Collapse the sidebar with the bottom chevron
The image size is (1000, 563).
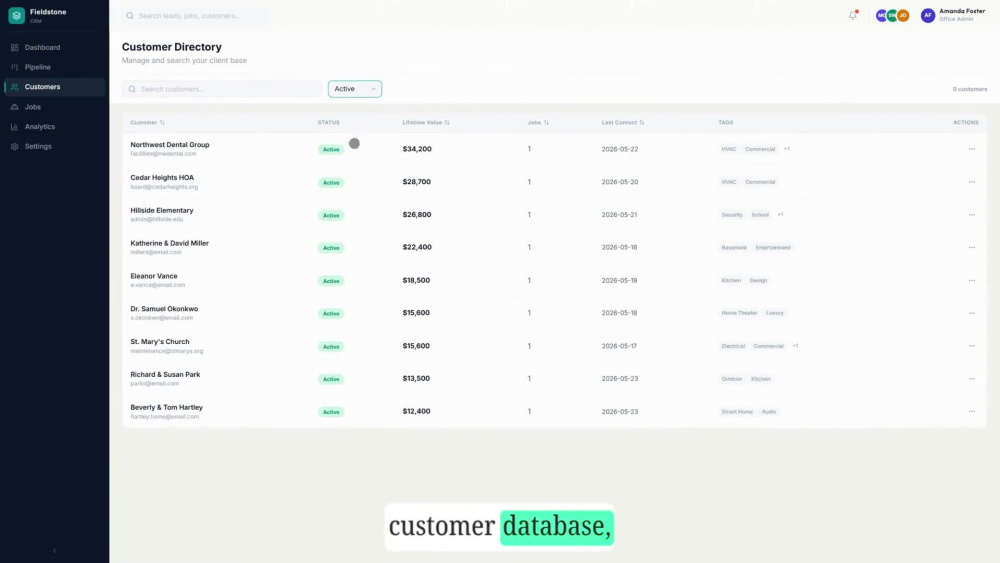coord(54,550)
